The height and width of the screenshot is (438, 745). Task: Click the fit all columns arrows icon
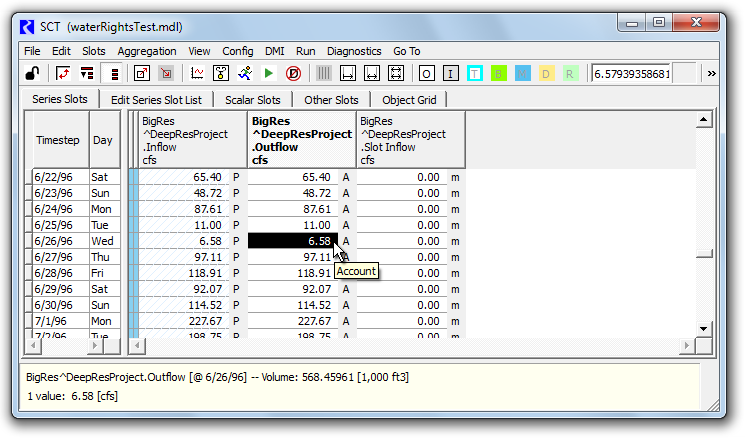pyautogui.click(x=396, y=74)
